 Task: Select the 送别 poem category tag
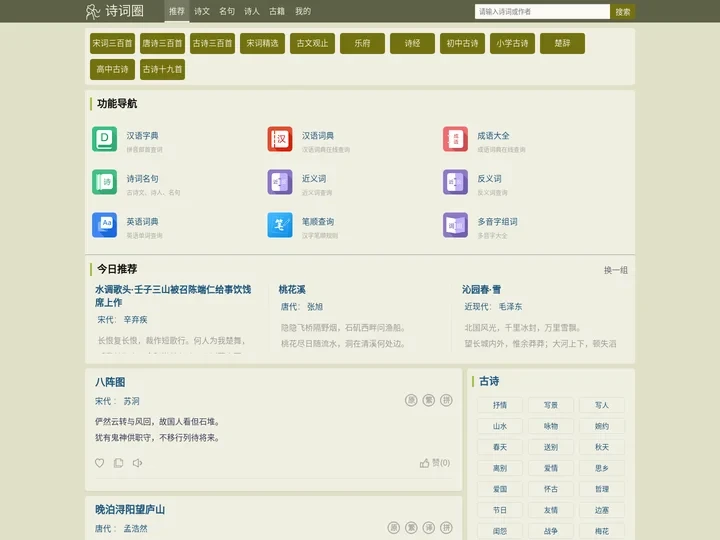point(551,447)
